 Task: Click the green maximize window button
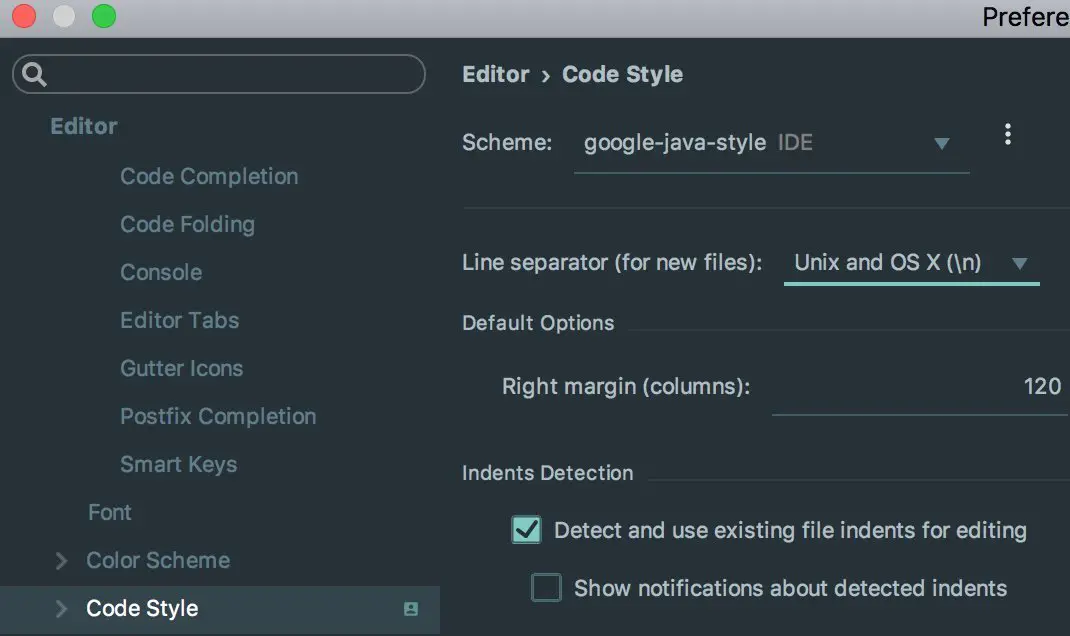[103, 17]
